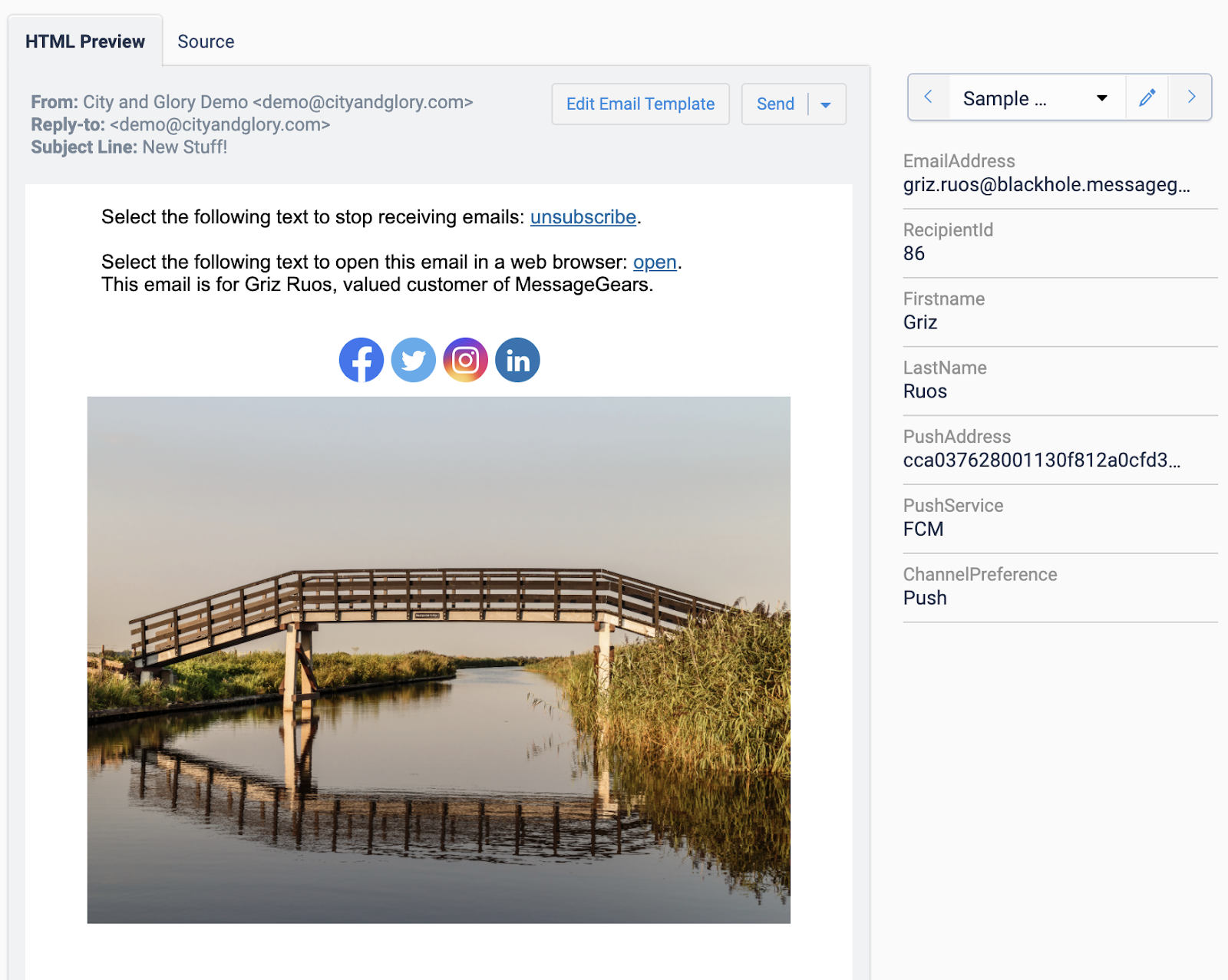Select Firstname value Griz
Viewport: 1228px width, 980px height.
click(x=920, y=322)
